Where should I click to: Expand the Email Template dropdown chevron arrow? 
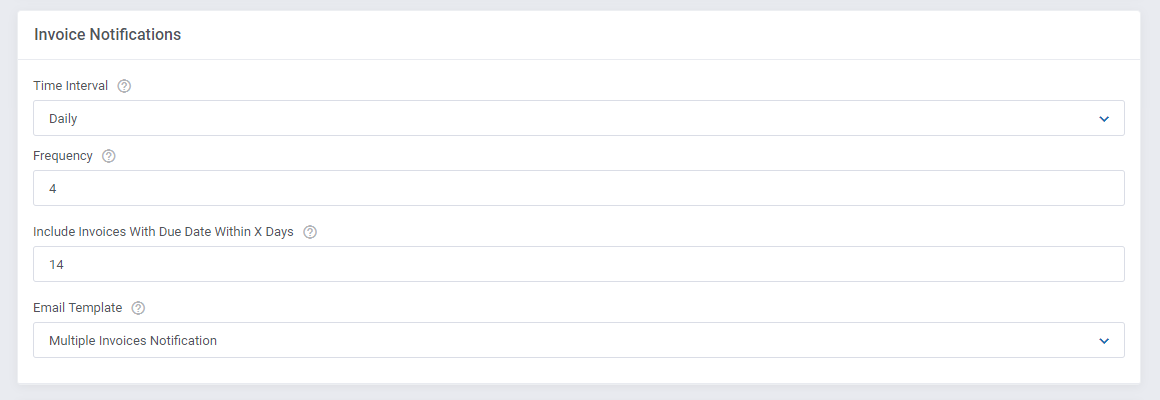pyautogui.click(x=1104, y=341)
